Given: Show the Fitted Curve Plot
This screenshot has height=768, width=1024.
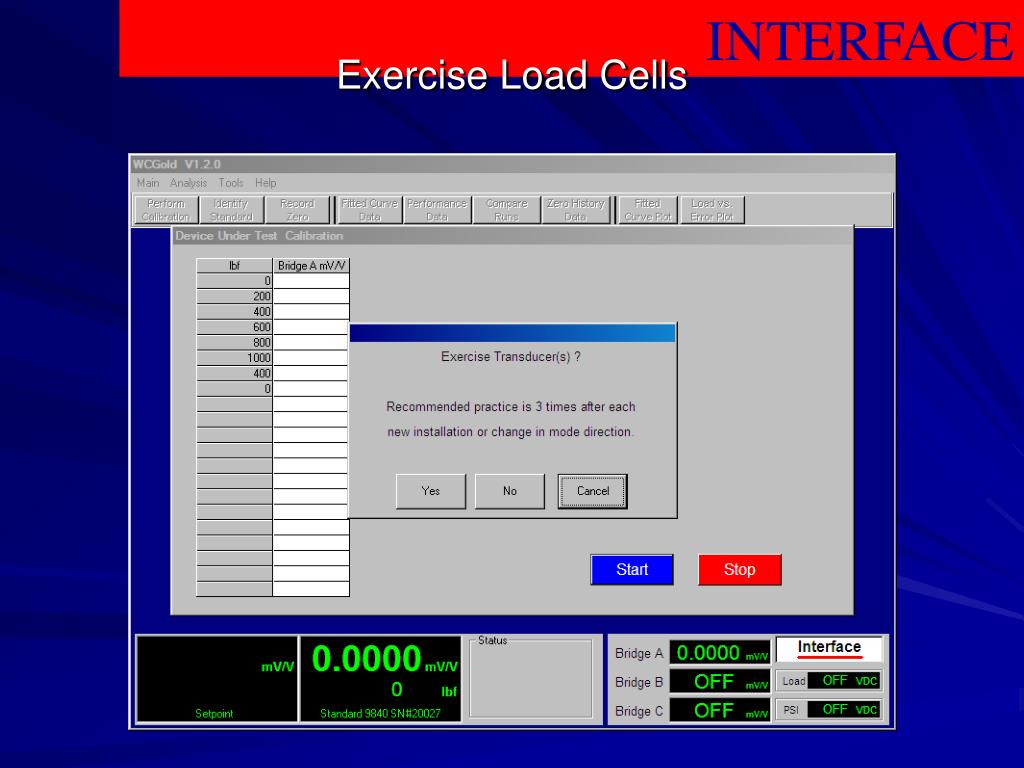Looking at the screenshot, I should (647, 210).
